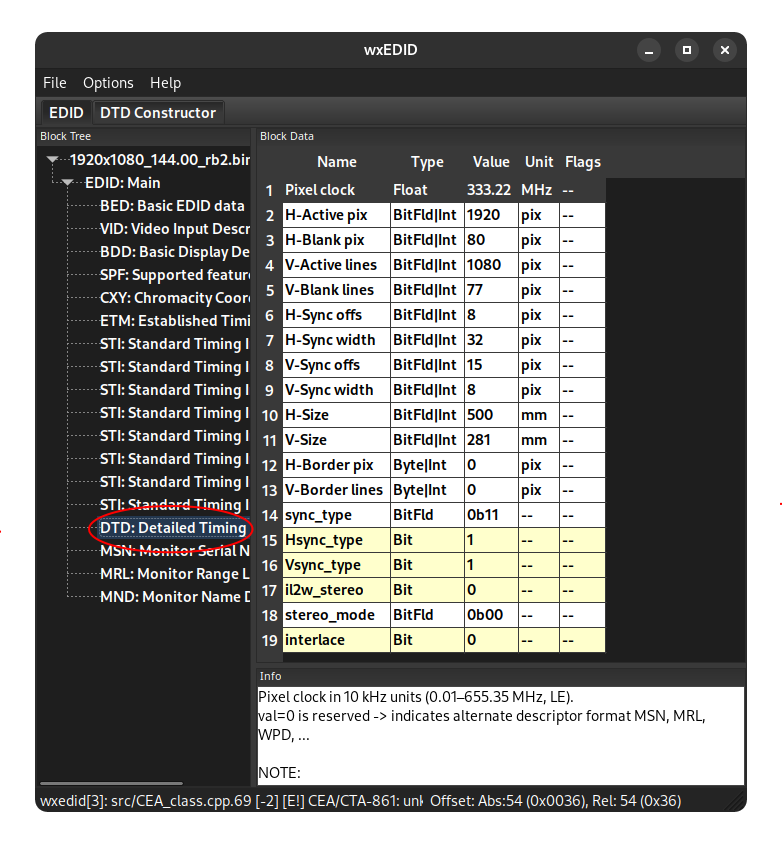782x850 pixels.
Task: Switch to the EDID tab
Action: click(66, 113)
